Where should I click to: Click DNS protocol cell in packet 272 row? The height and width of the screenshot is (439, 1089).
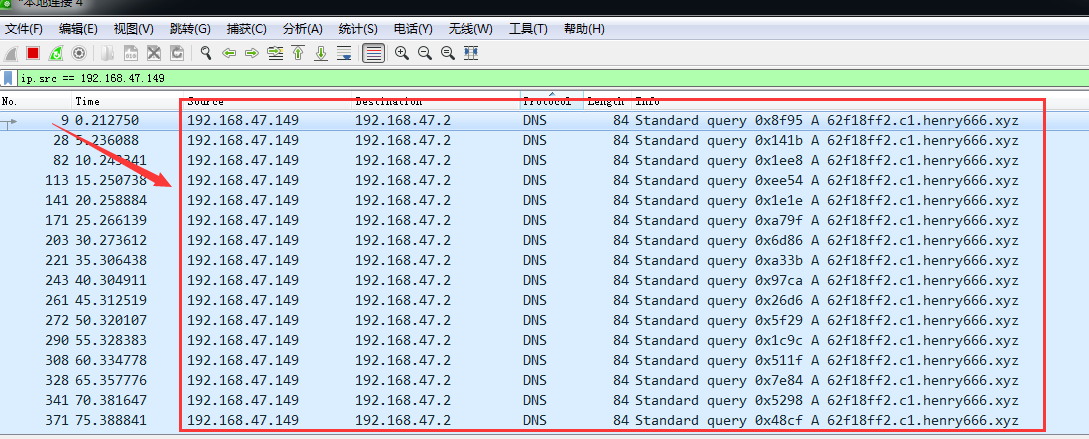535,321
